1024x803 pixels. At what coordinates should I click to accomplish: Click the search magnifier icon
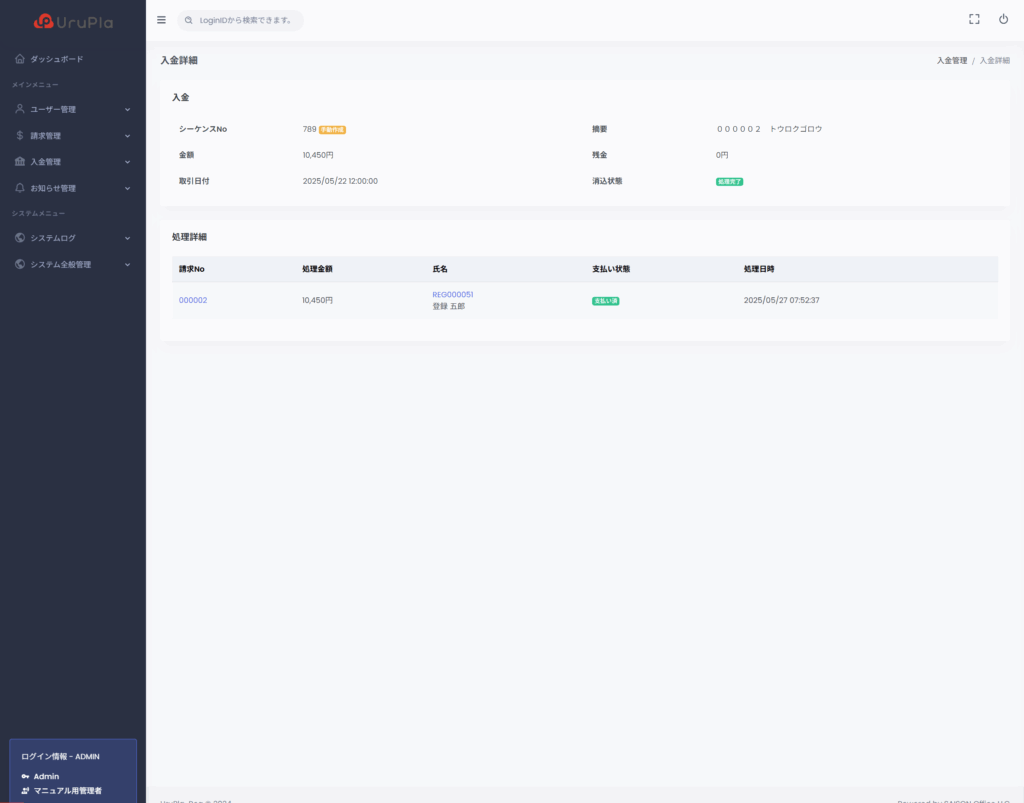pyautogui.click(x=189, y=20)
